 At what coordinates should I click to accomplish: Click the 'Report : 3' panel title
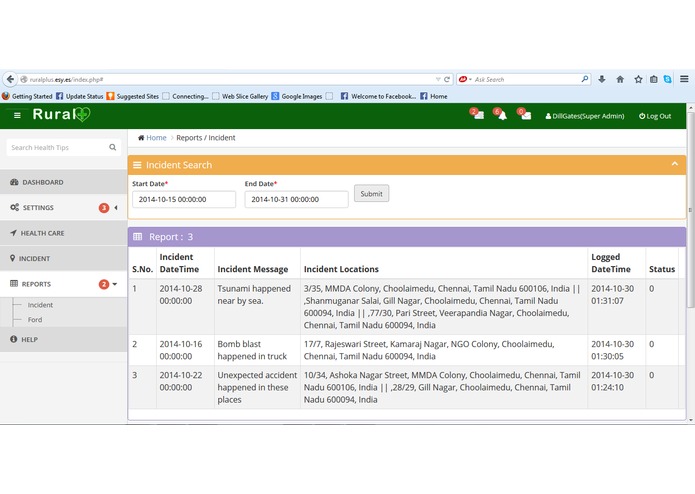[x=171, y=237]
